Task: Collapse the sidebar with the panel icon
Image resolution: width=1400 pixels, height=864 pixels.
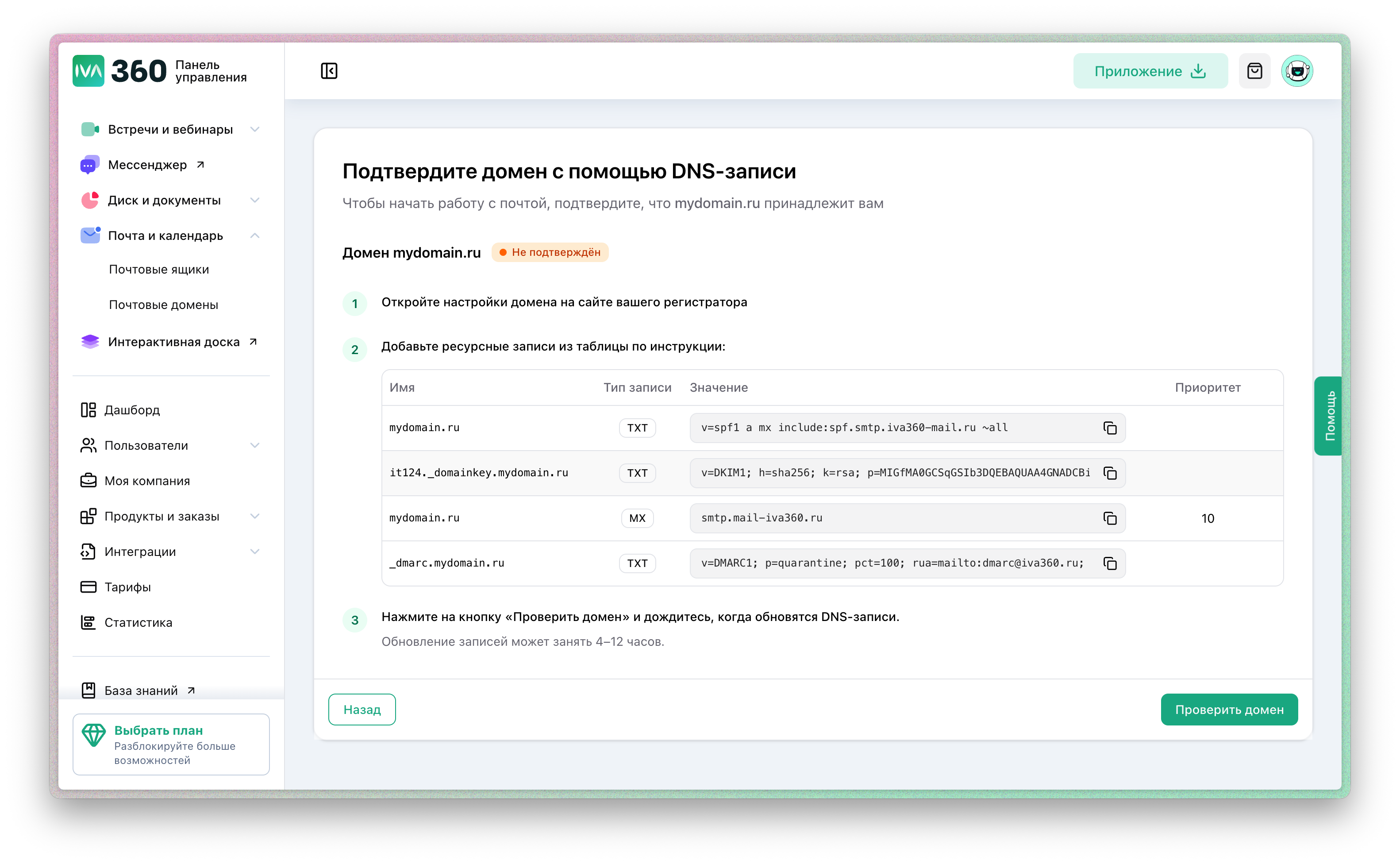Action: (x=329, y=71)
